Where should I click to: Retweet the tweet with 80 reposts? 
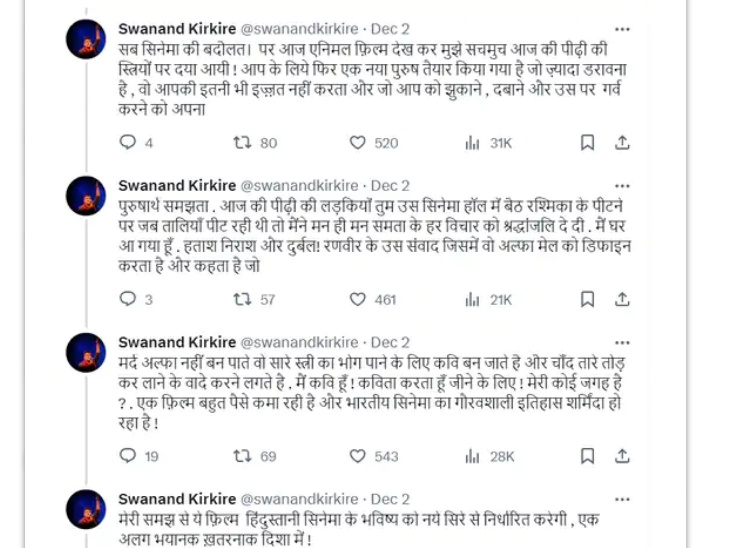(x=241, y=143)
